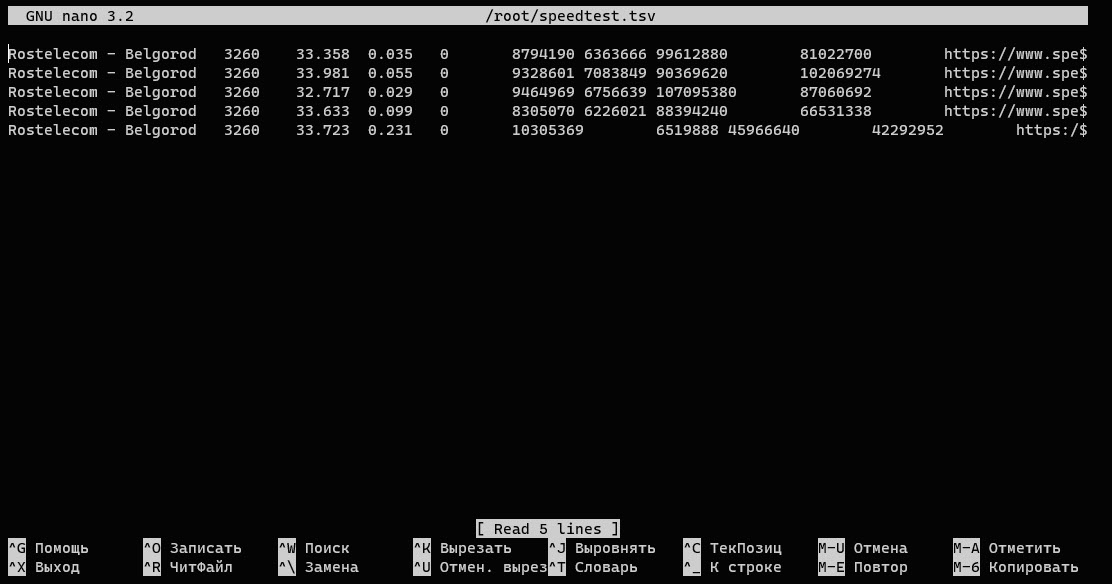Click server ID 3260 in the 32.717 row

242,92
